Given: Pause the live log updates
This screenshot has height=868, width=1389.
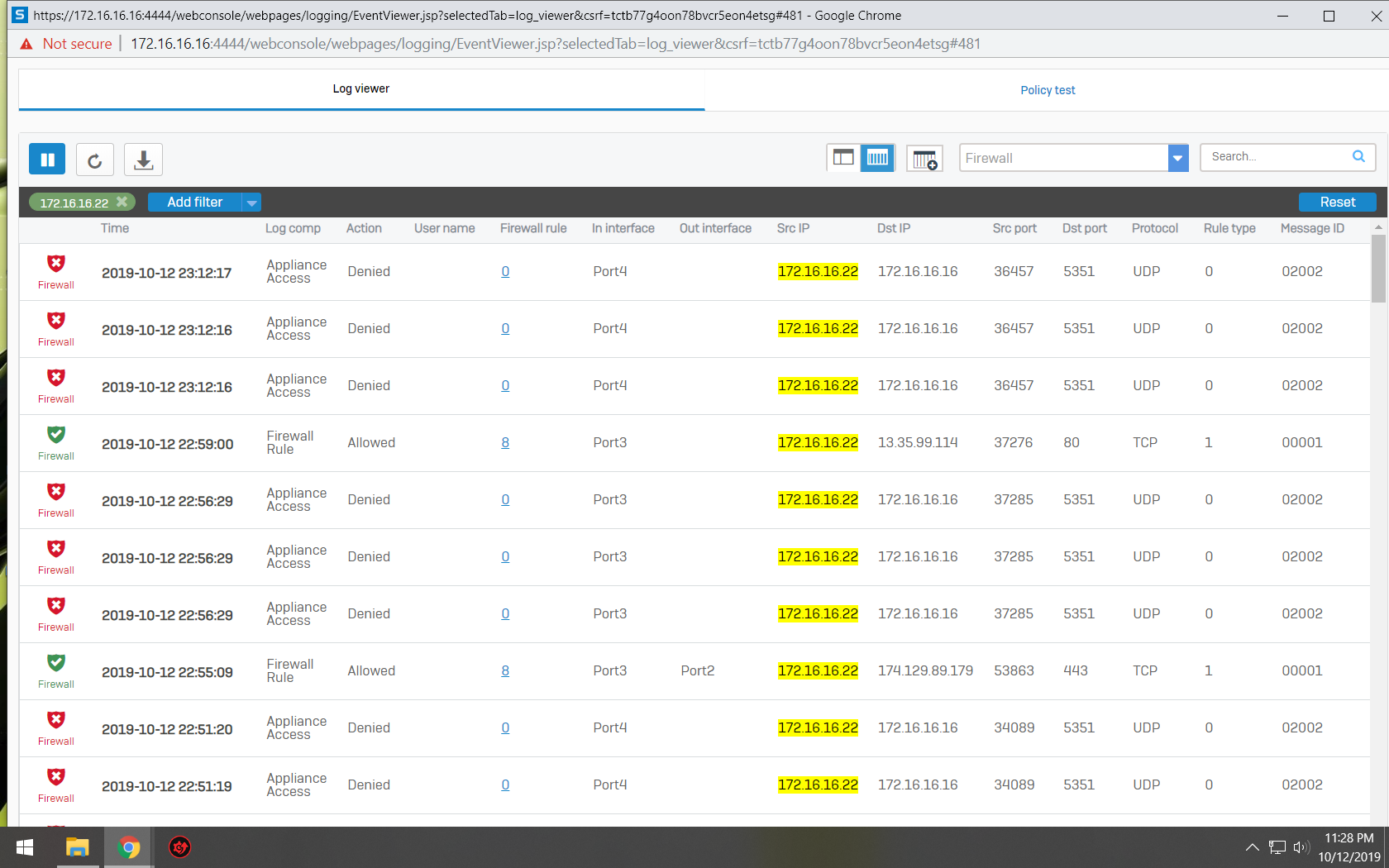Looking at the screenshot, I should [x=47, y=160].
